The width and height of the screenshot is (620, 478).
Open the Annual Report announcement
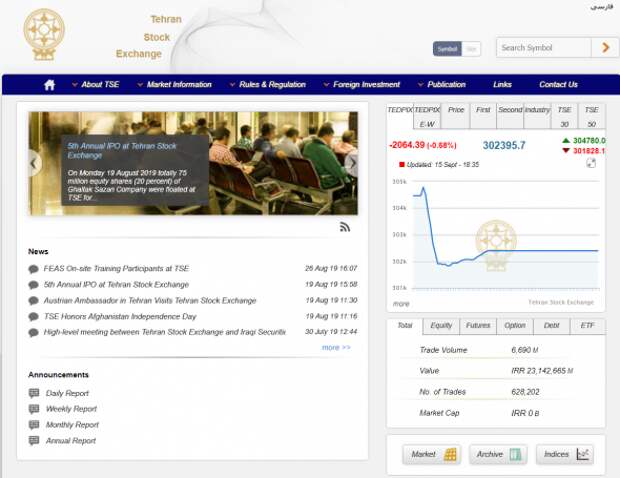click(x=71, y=441)
